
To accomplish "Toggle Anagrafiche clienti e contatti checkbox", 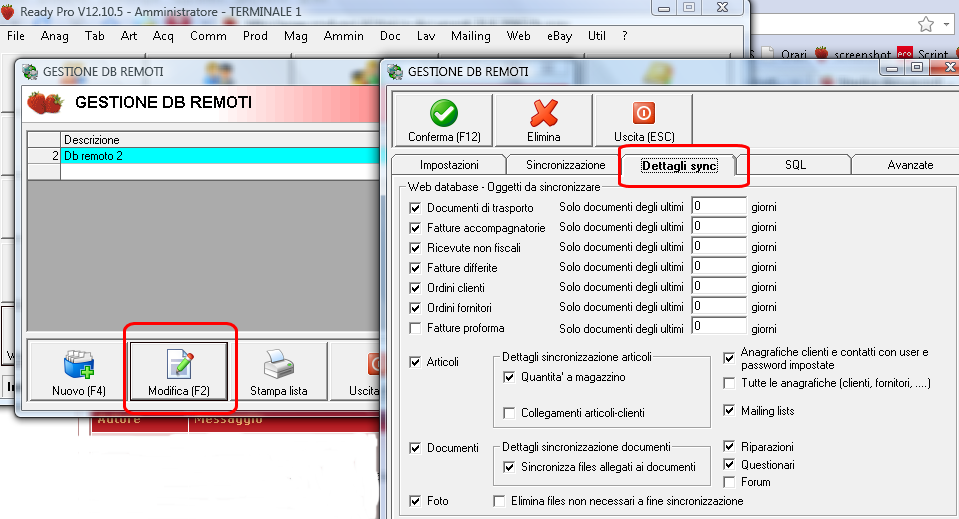I will coord(729,358).
